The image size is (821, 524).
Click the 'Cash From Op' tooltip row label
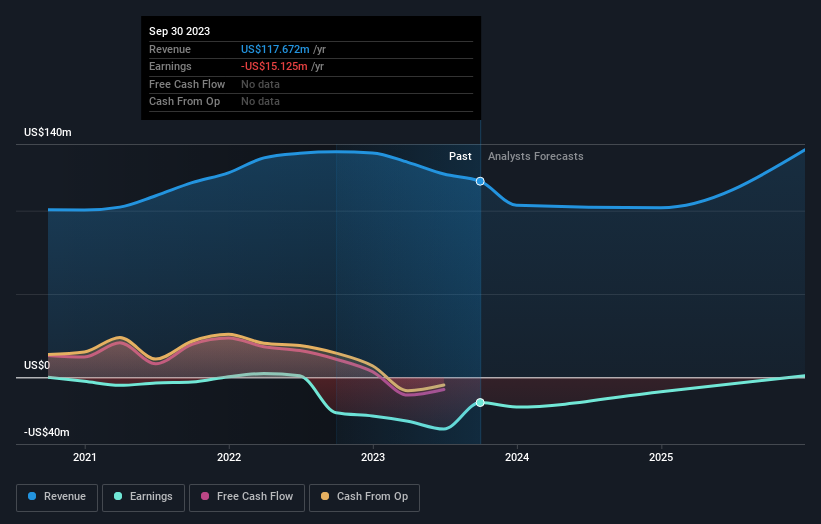pos(184,102)
